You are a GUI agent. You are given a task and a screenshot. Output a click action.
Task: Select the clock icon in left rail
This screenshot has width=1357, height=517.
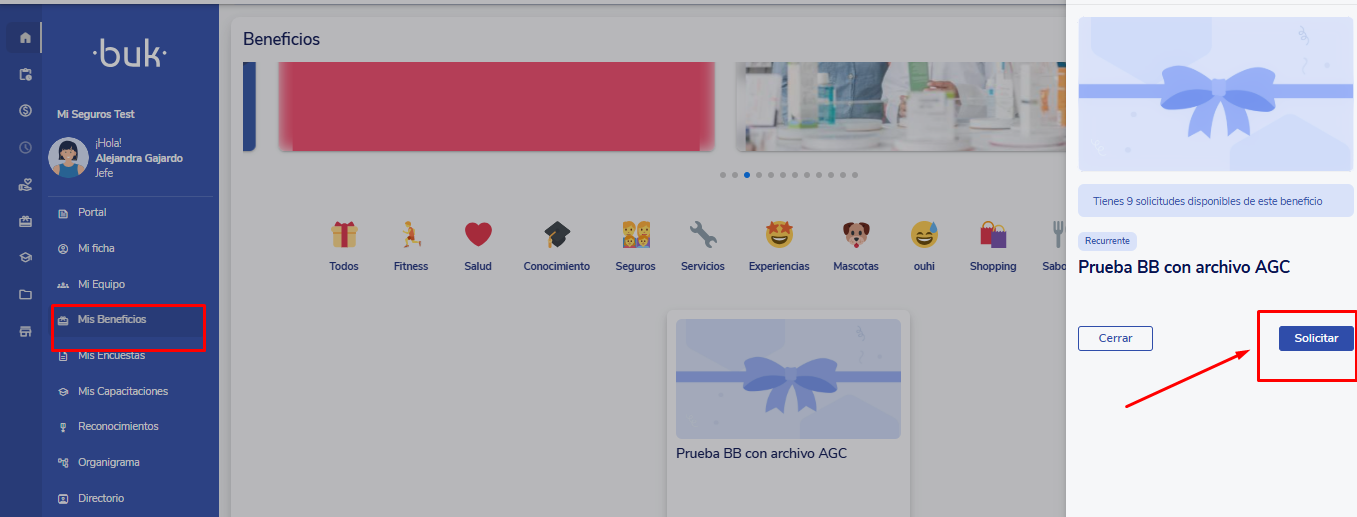coord(25,148)
